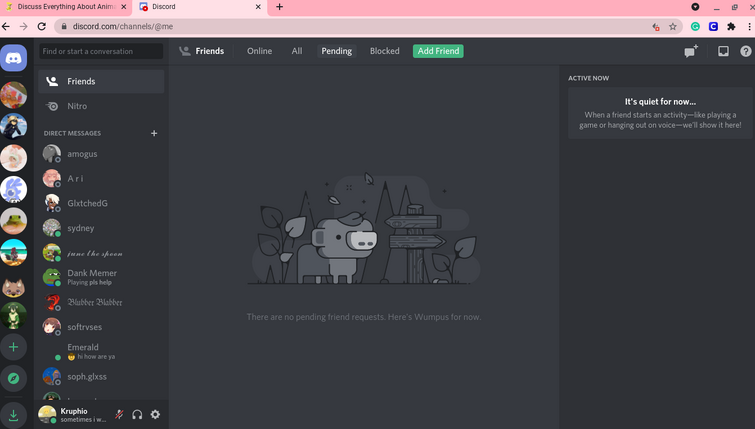This screenshot has height=429, width=755.
Task: Select the Online friends tab
Action: pos(260,51)
